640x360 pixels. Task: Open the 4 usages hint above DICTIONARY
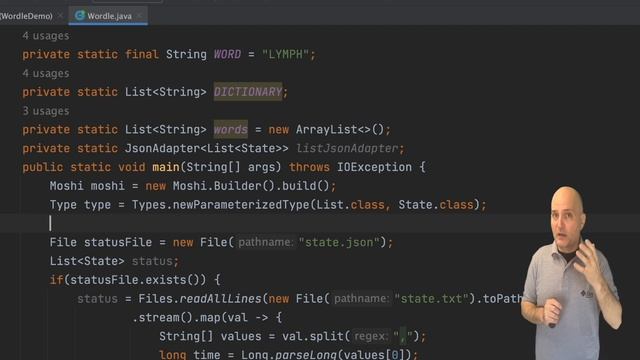point(46,73)
